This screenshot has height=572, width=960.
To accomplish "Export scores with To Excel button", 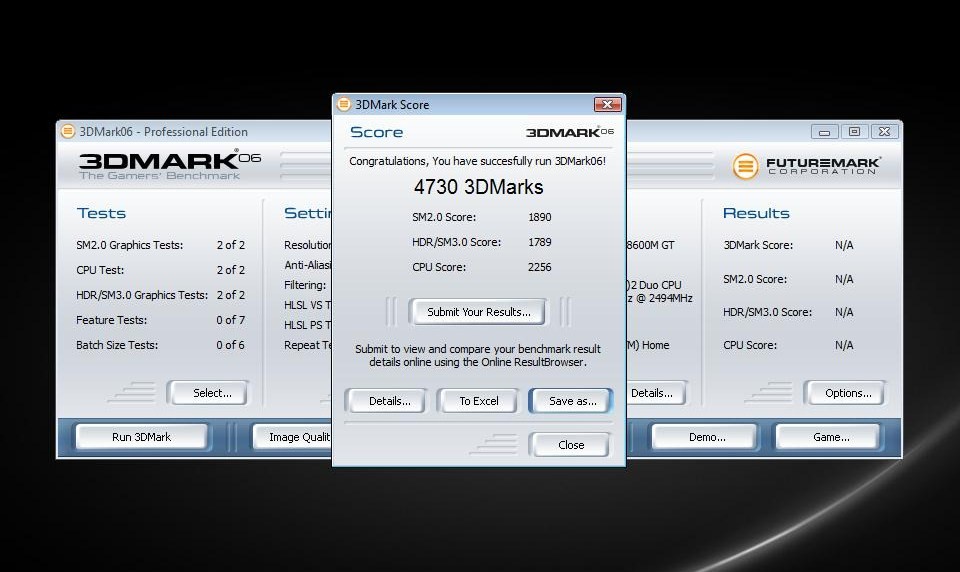I will point(479,401).
